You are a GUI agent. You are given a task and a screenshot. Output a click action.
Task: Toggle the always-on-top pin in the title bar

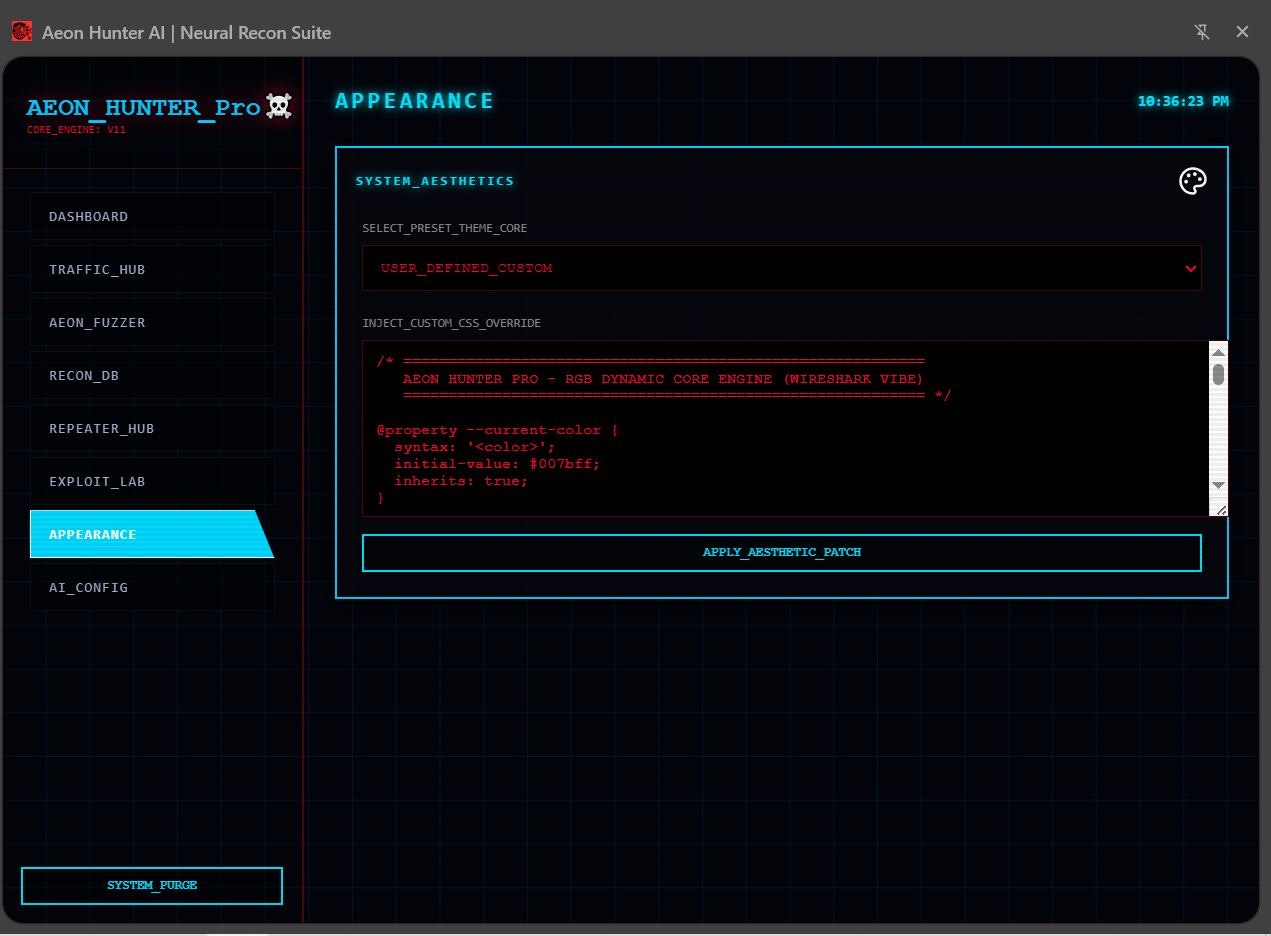tap(1202, 32)
